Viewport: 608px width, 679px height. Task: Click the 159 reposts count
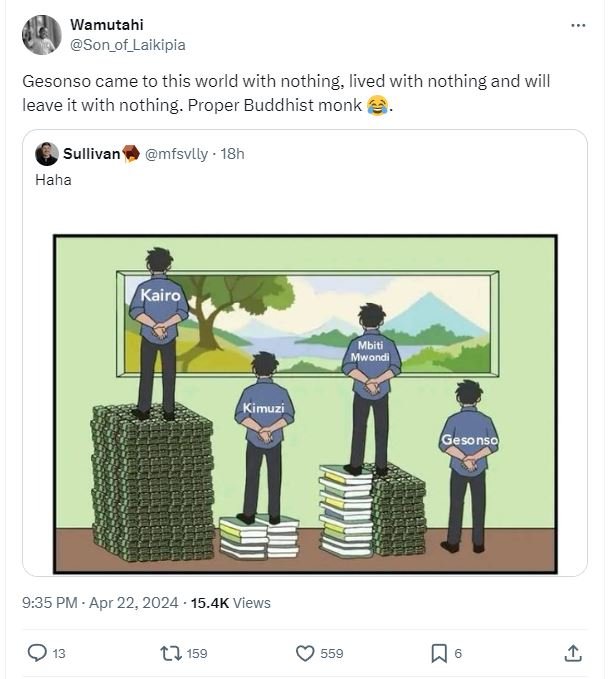[197, 653]
